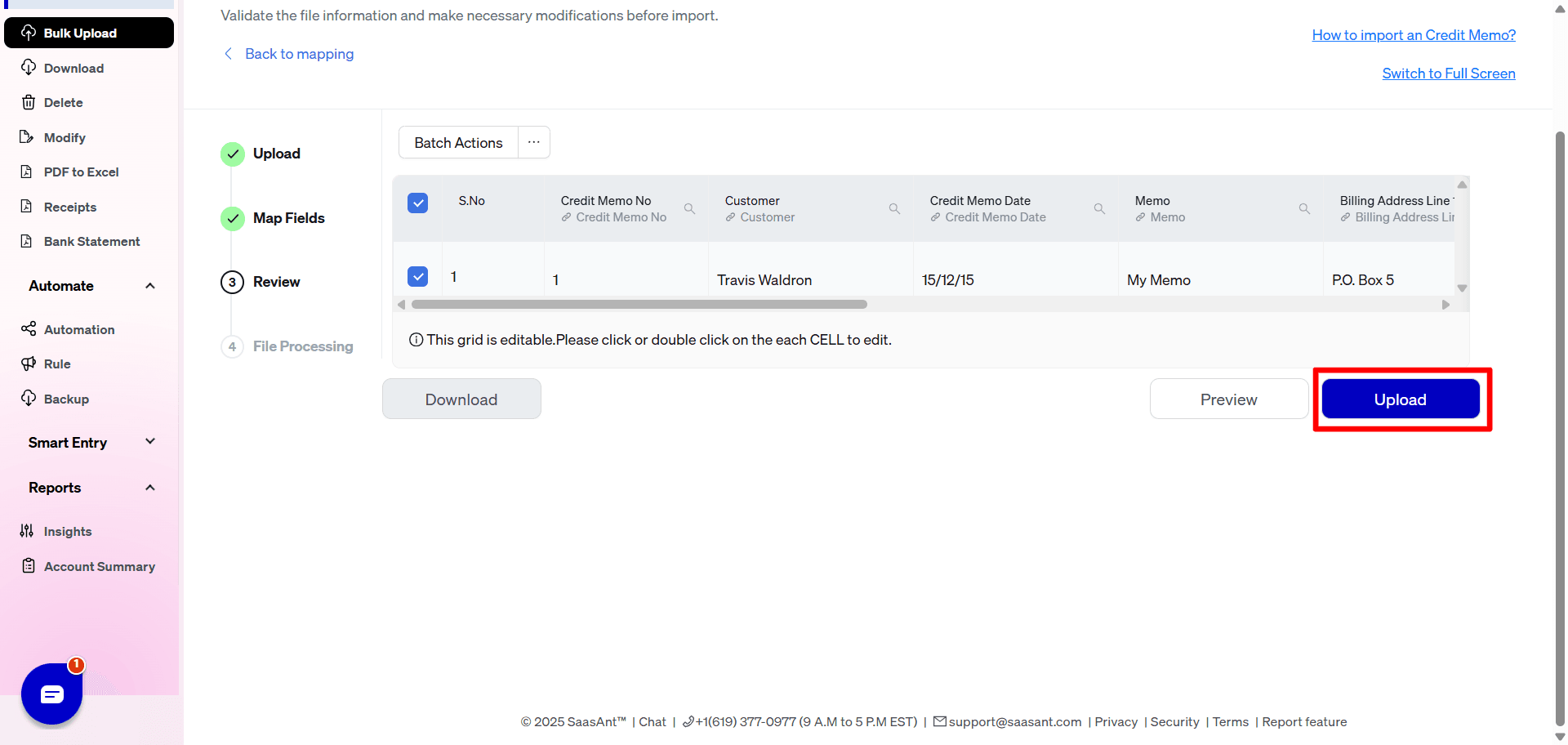Open Bulk Upload in sidebar

pyautogui.click(x=89, y=33)
